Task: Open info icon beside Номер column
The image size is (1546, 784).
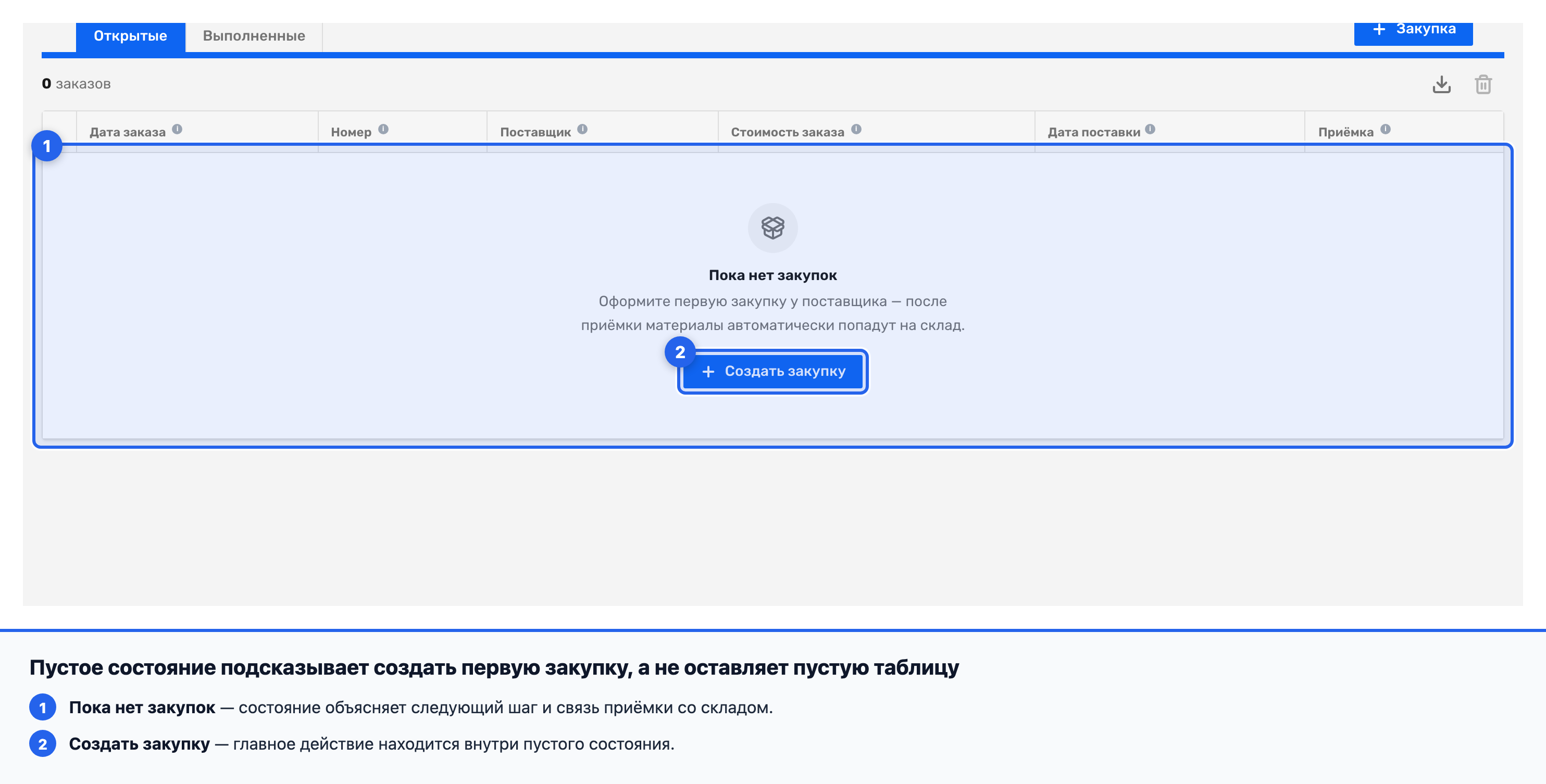Action: pyautogui.click(x=383, y=129)
